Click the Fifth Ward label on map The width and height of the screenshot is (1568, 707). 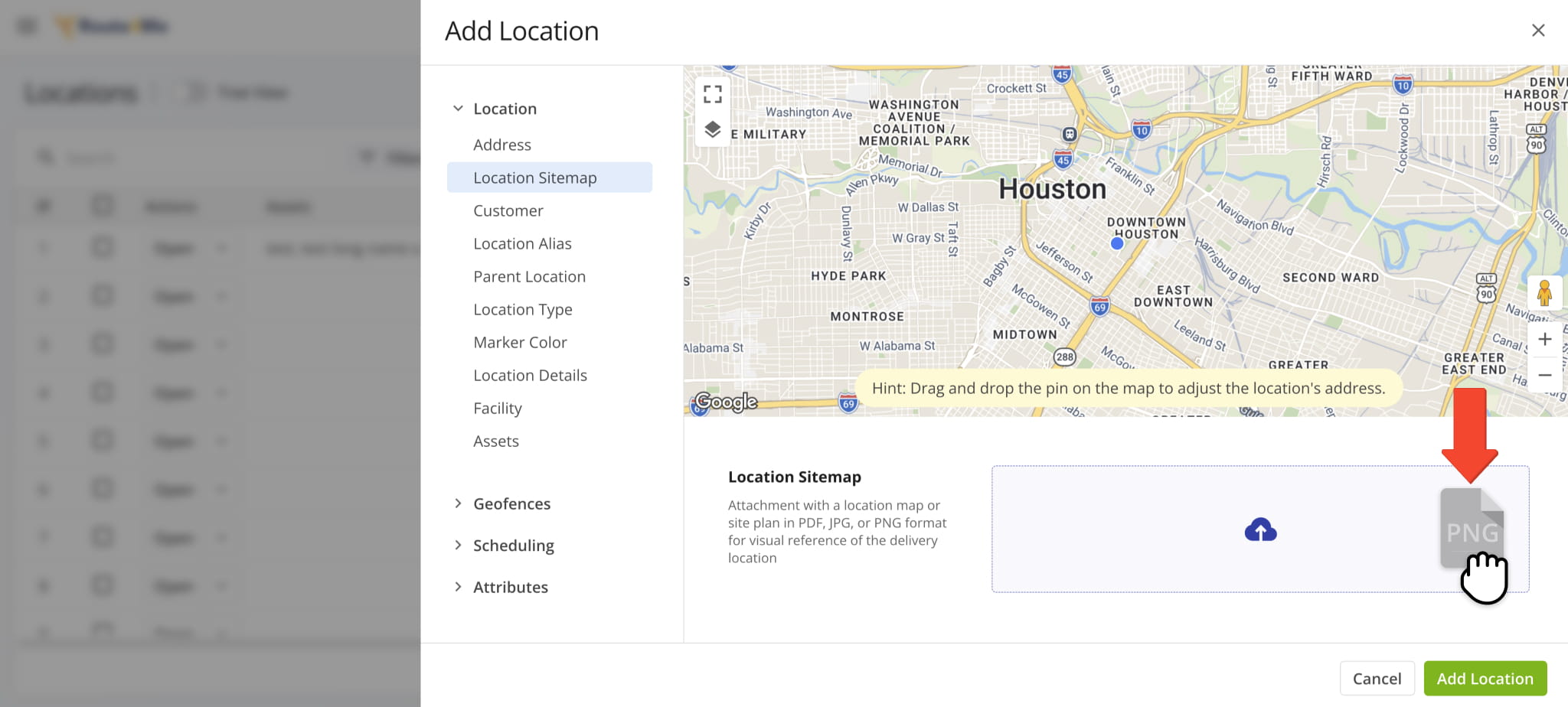pyautogui.click(x=1331, y=76)
